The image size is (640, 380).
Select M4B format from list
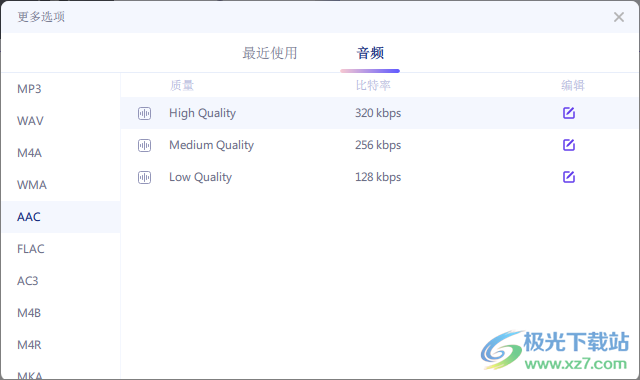pos(61,313)
